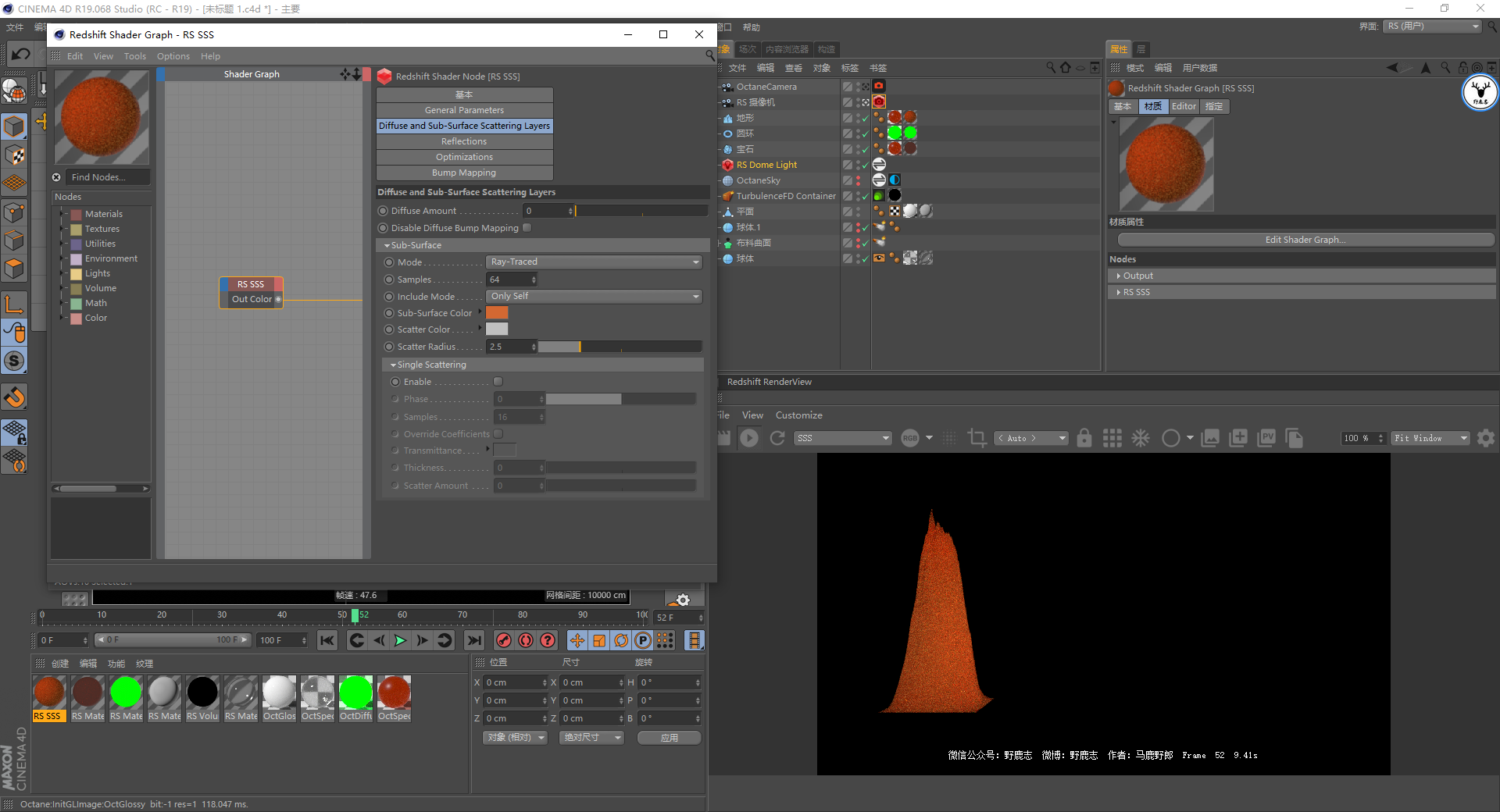Toggle parameter (P) keyframe recording icon
This screenshot has height=812, width=1500.
click(x=643, y=640)
